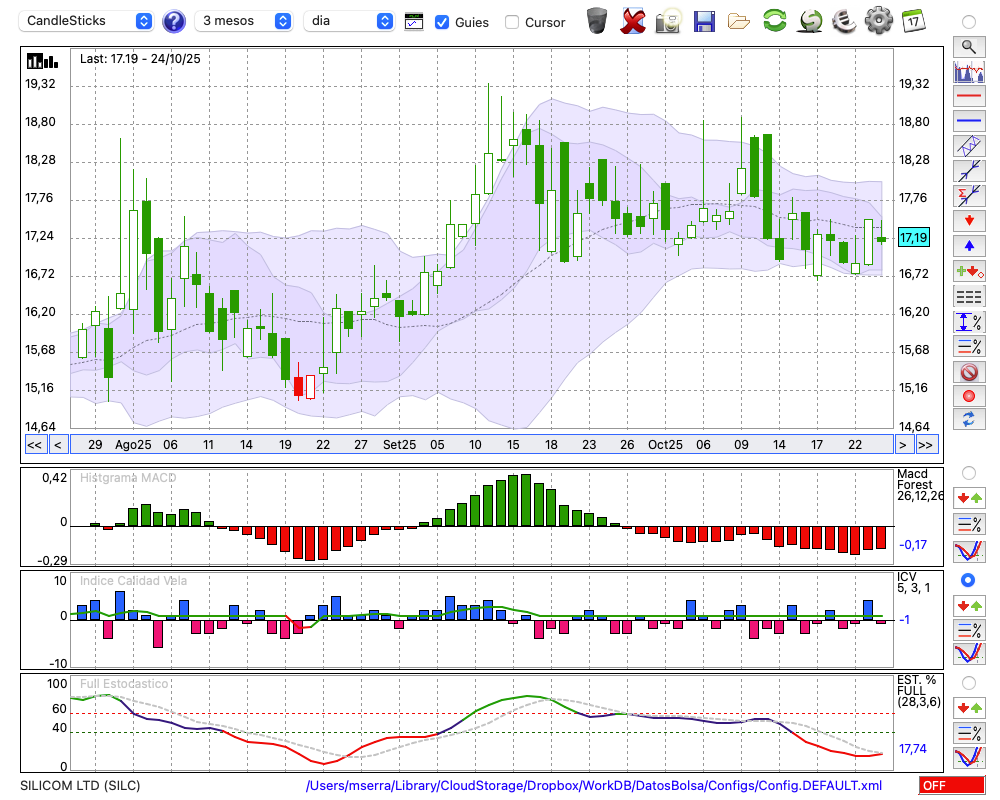Click the magnifier zoom tool
Viewport: 1000px width, 800px height.
968,46
